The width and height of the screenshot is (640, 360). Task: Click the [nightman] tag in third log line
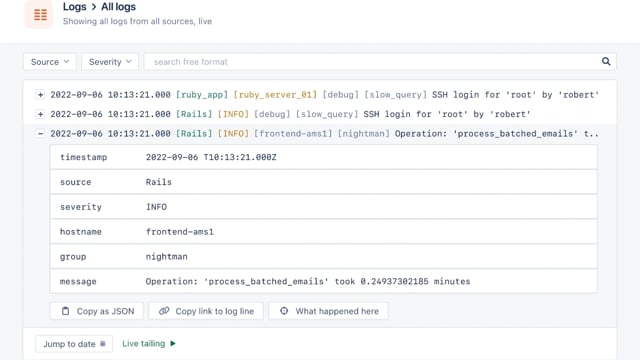tap(363, 133)
